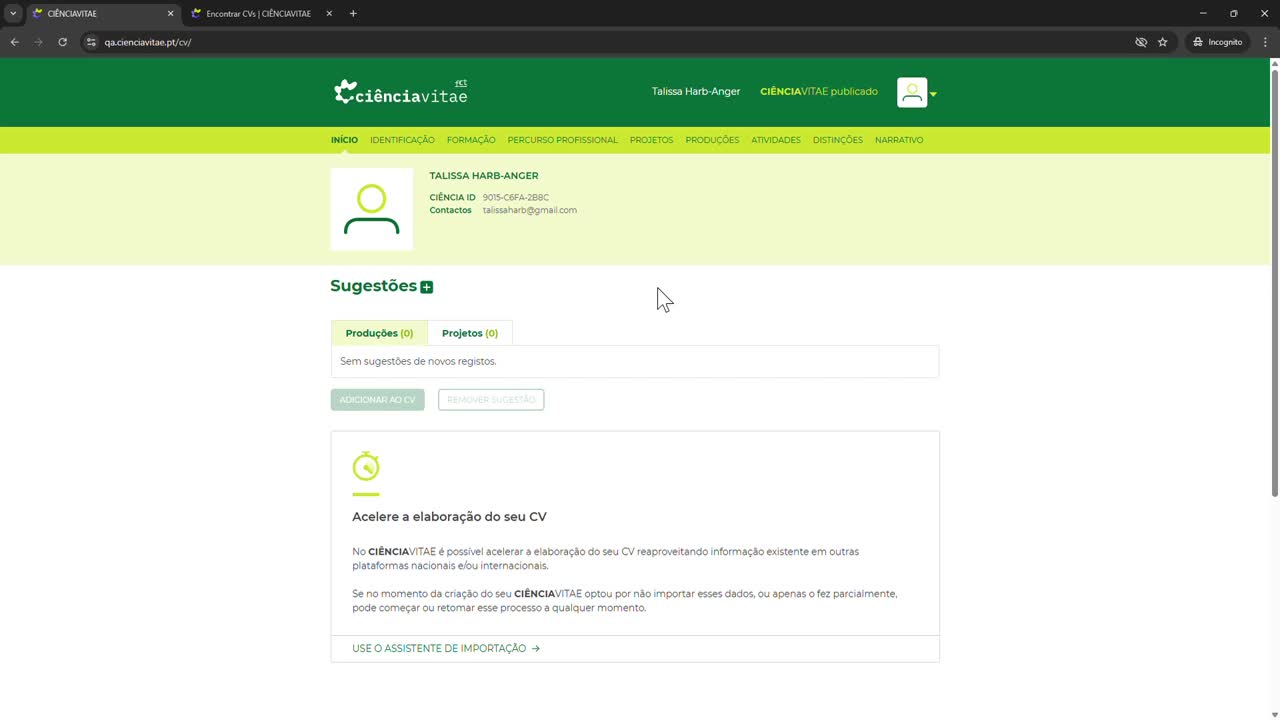
Task: Click the green stopwatch icon above Acelere section
Action: coord(365,466)
